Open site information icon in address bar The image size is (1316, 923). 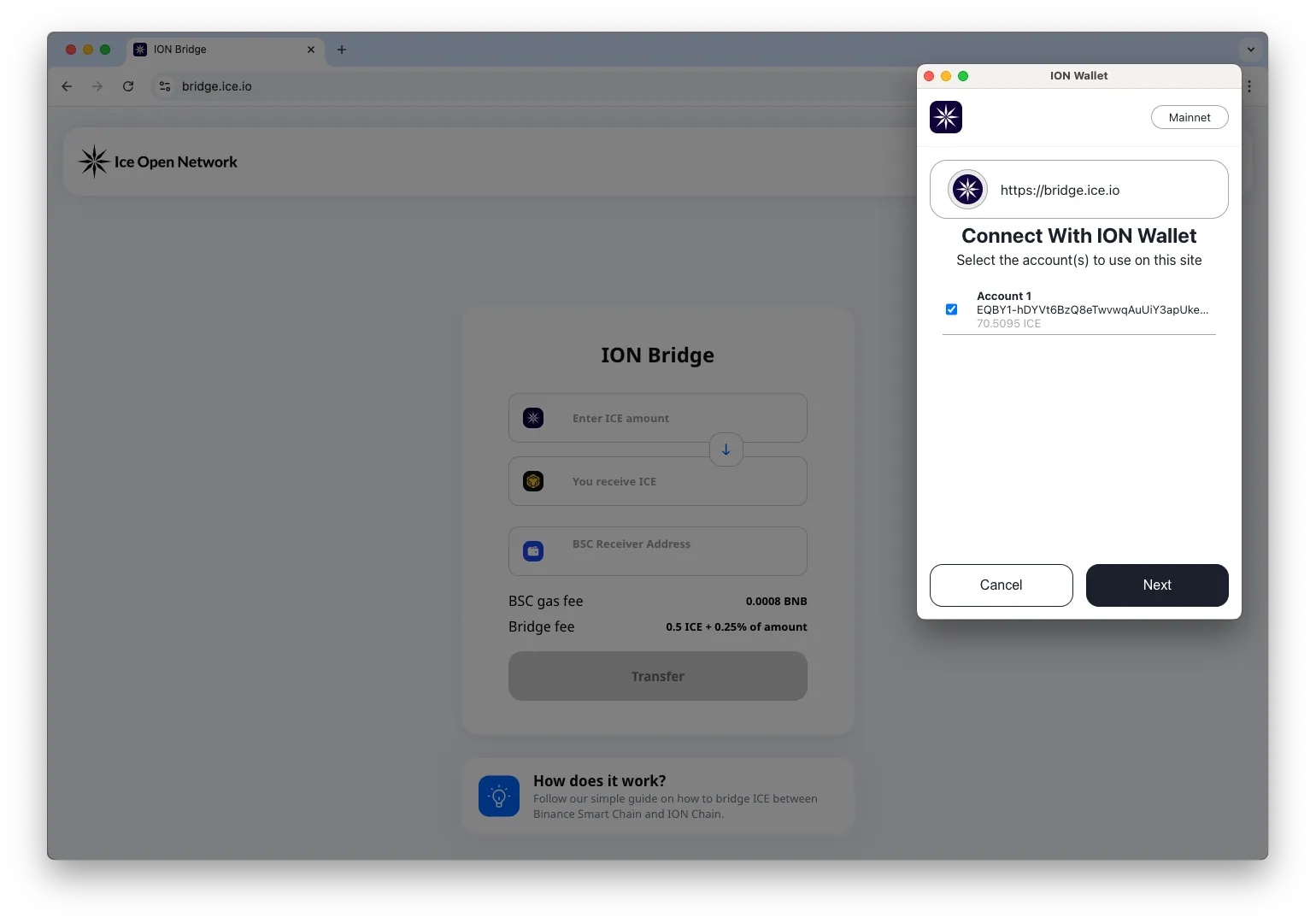point(165,86)
